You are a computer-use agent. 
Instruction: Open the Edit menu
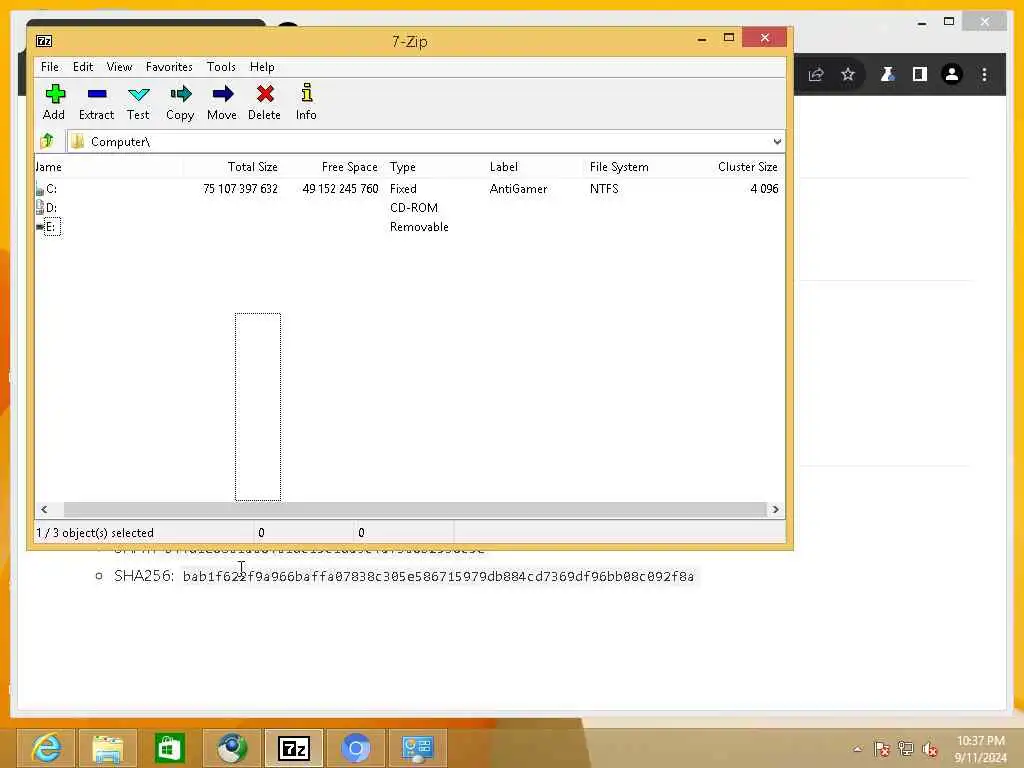tap(83, 67)
